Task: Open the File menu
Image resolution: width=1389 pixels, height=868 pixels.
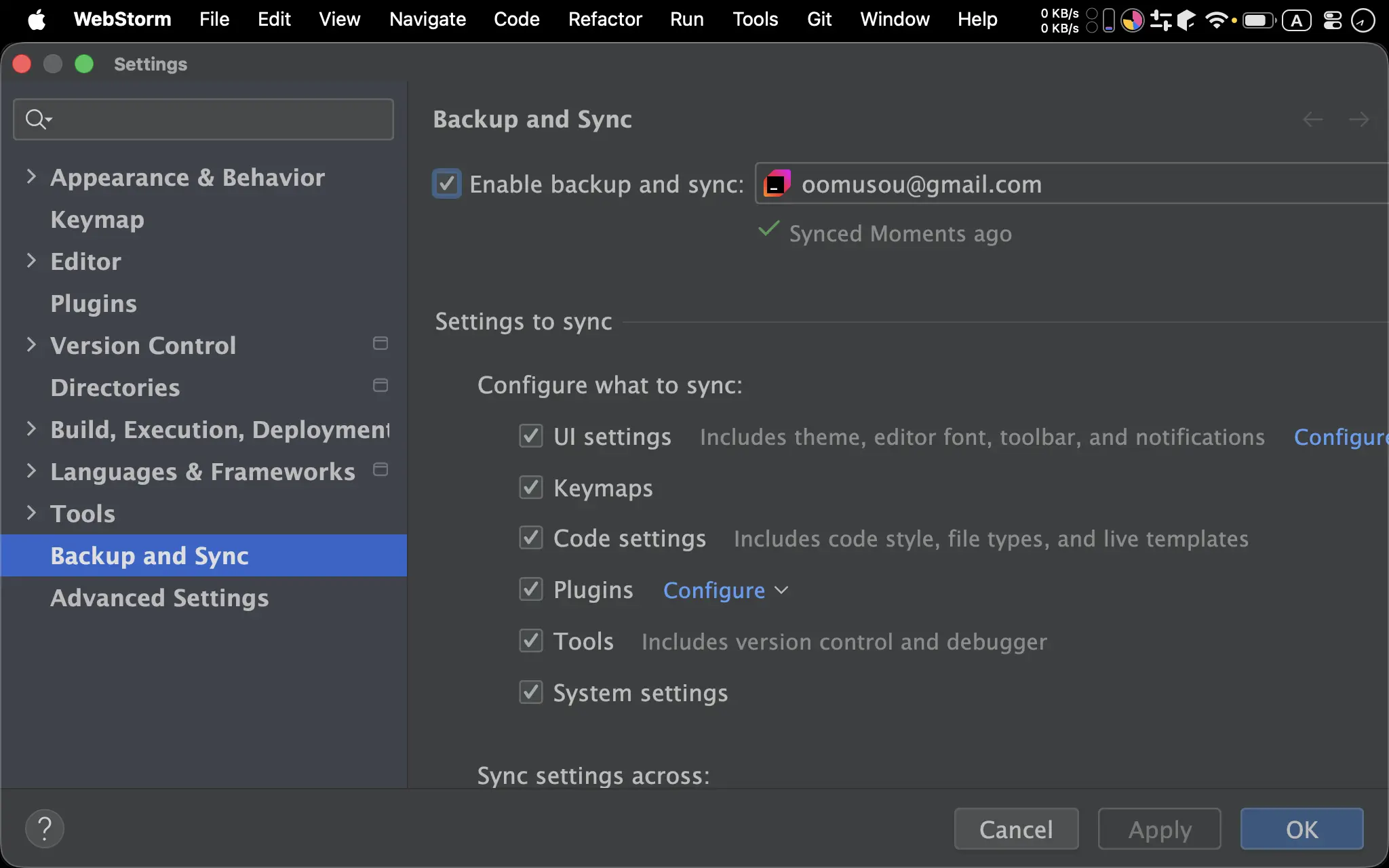Action: coord(214,20)
